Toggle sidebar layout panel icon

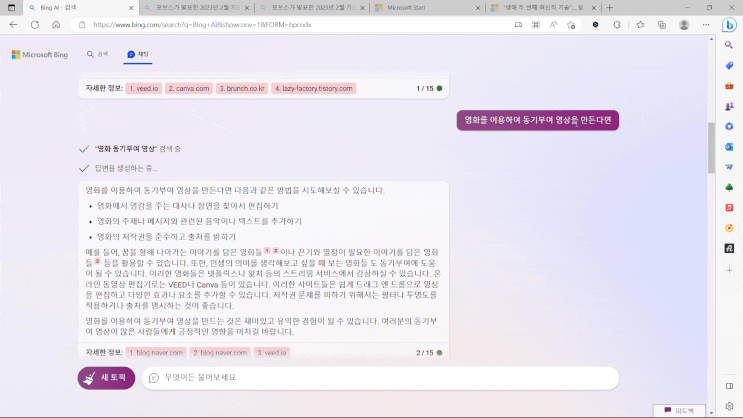point(729,386)
